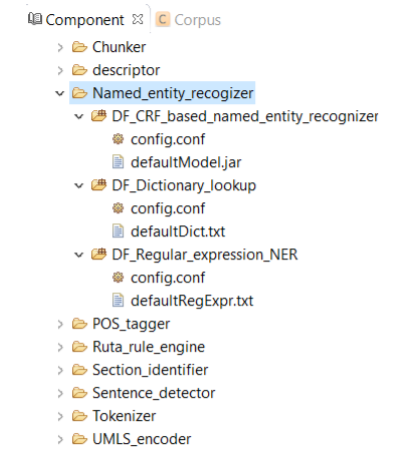Switch to the Corpus tab
The image size is (406, 466).
click(x=188, y=20)
